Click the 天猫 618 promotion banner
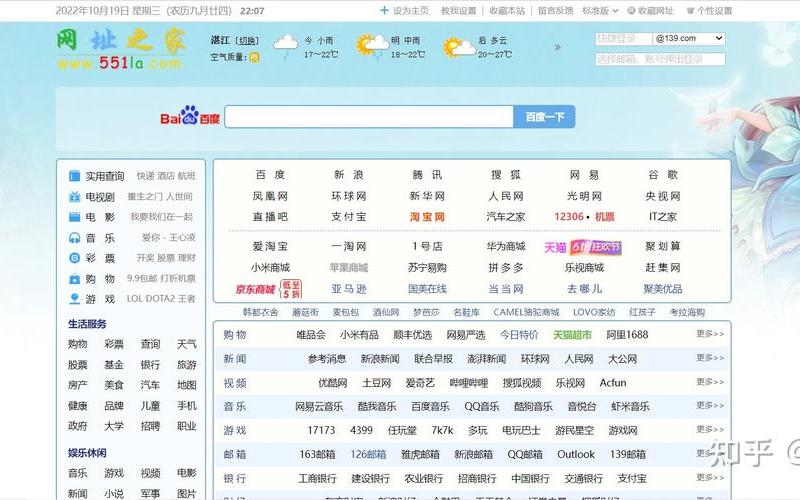The width and height of the screenshot is (800, 500). (x=583, y=247)
